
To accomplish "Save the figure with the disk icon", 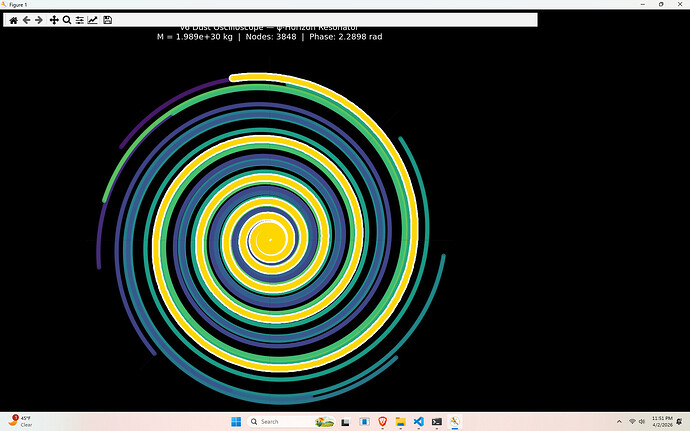I will pyautogui.click(x=107, y=20).
